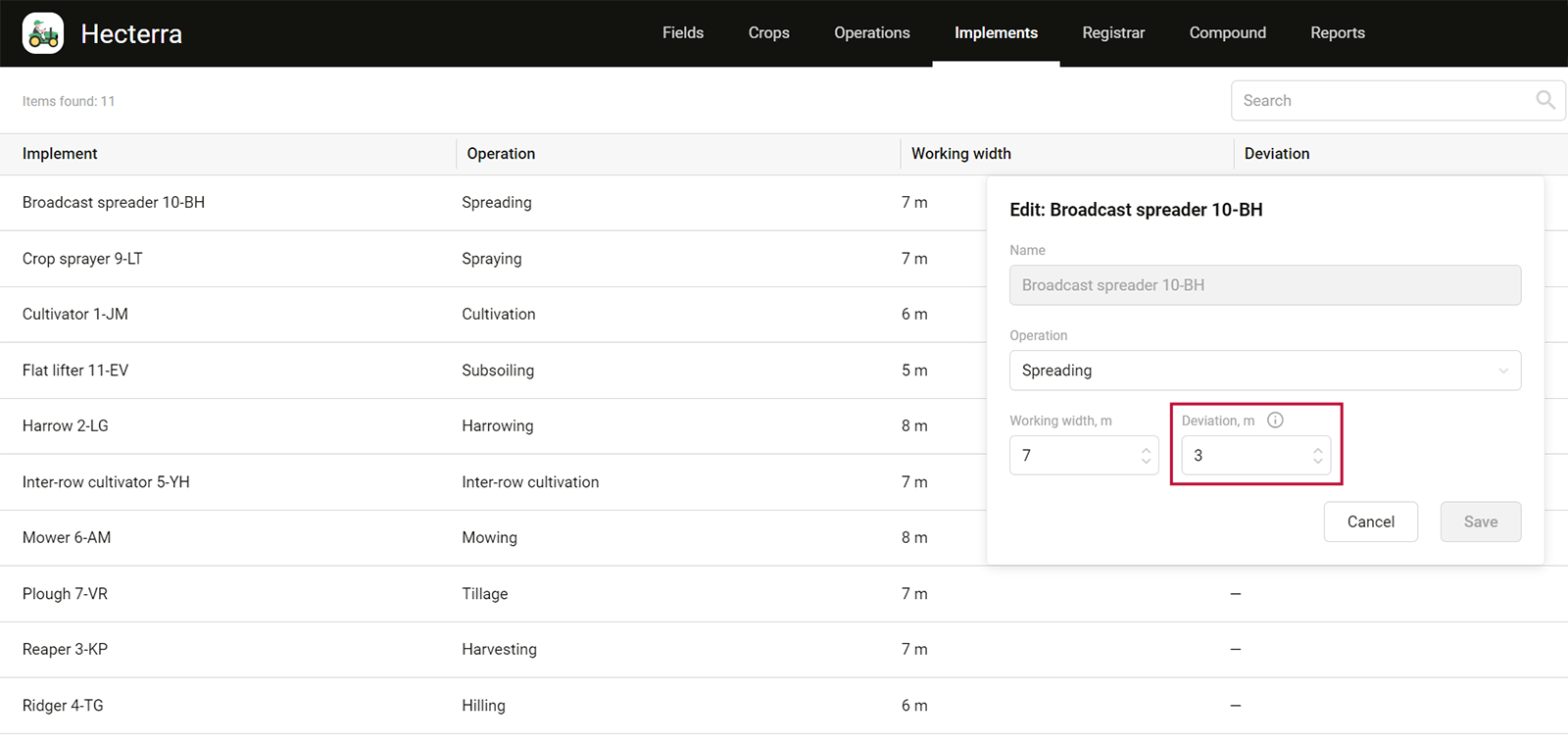Switch to the Crops tab
The height and width of the screenshot is (744, 1568).
pyautogui.click(x=768, y=33)
